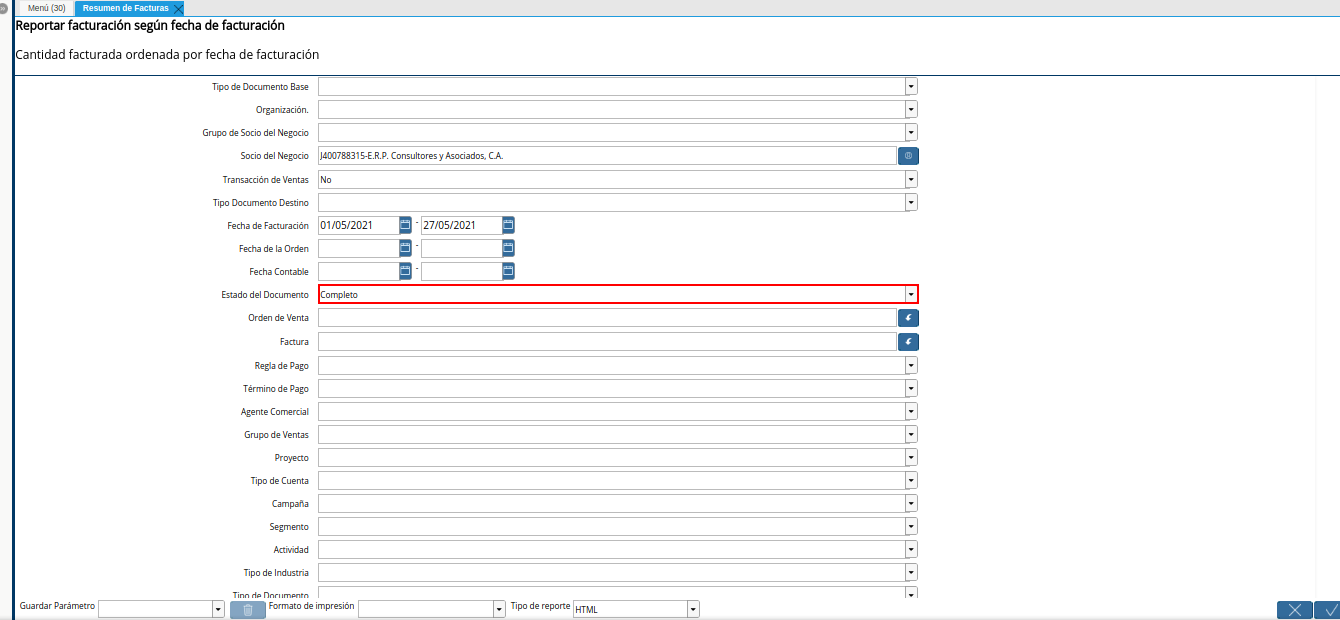Expand Tipo Documento Destino dropdown
The width and height of the screenshot is (1340, 620).
click(911, 203)
